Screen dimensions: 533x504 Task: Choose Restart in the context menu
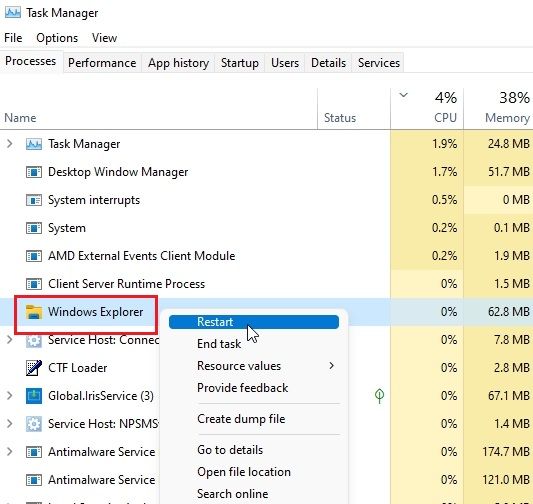click(254, 322)
